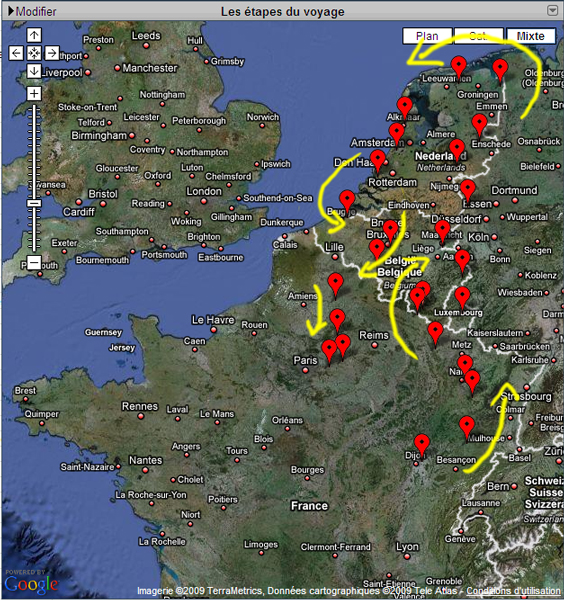Click the zoom slider handle
This screenshot has height=600, width=564.
(x=34, y=203)
